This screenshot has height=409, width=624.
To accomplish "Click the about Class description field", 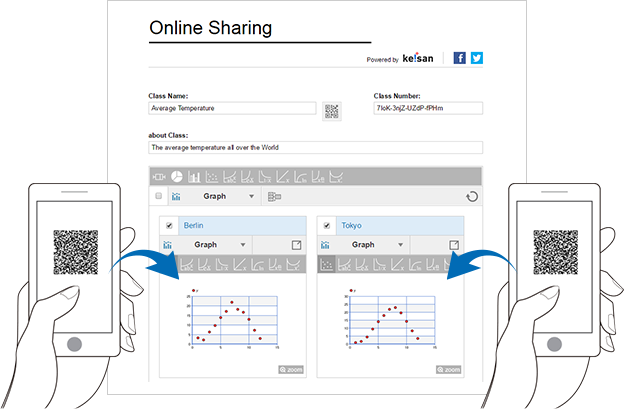I will tap(314, 147).
